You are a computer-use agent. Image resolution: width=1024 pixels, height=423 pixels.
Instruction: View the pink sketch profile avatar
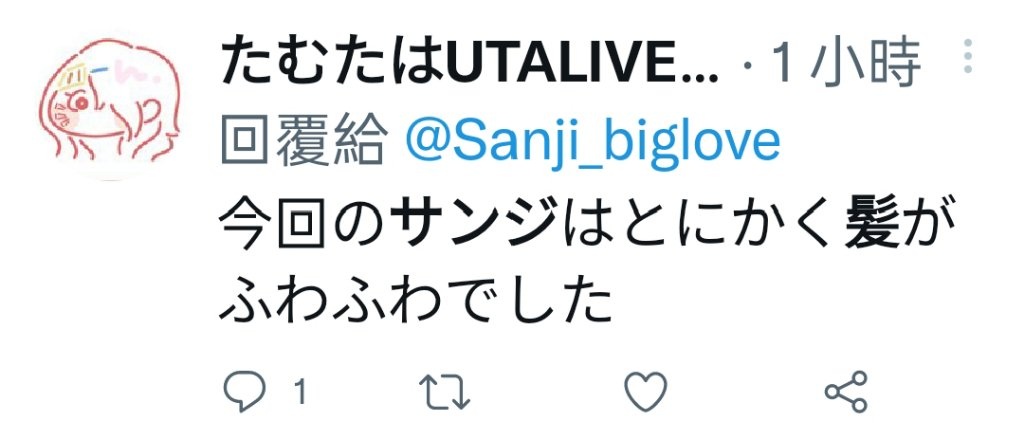tap(110, 108)
